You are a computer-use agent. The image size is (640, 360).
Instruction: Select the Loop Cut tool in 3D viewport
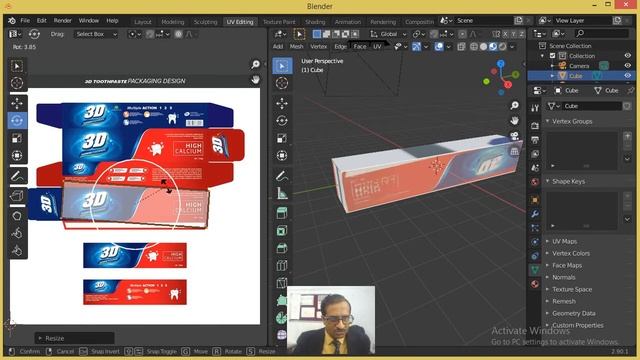point(282,265)
